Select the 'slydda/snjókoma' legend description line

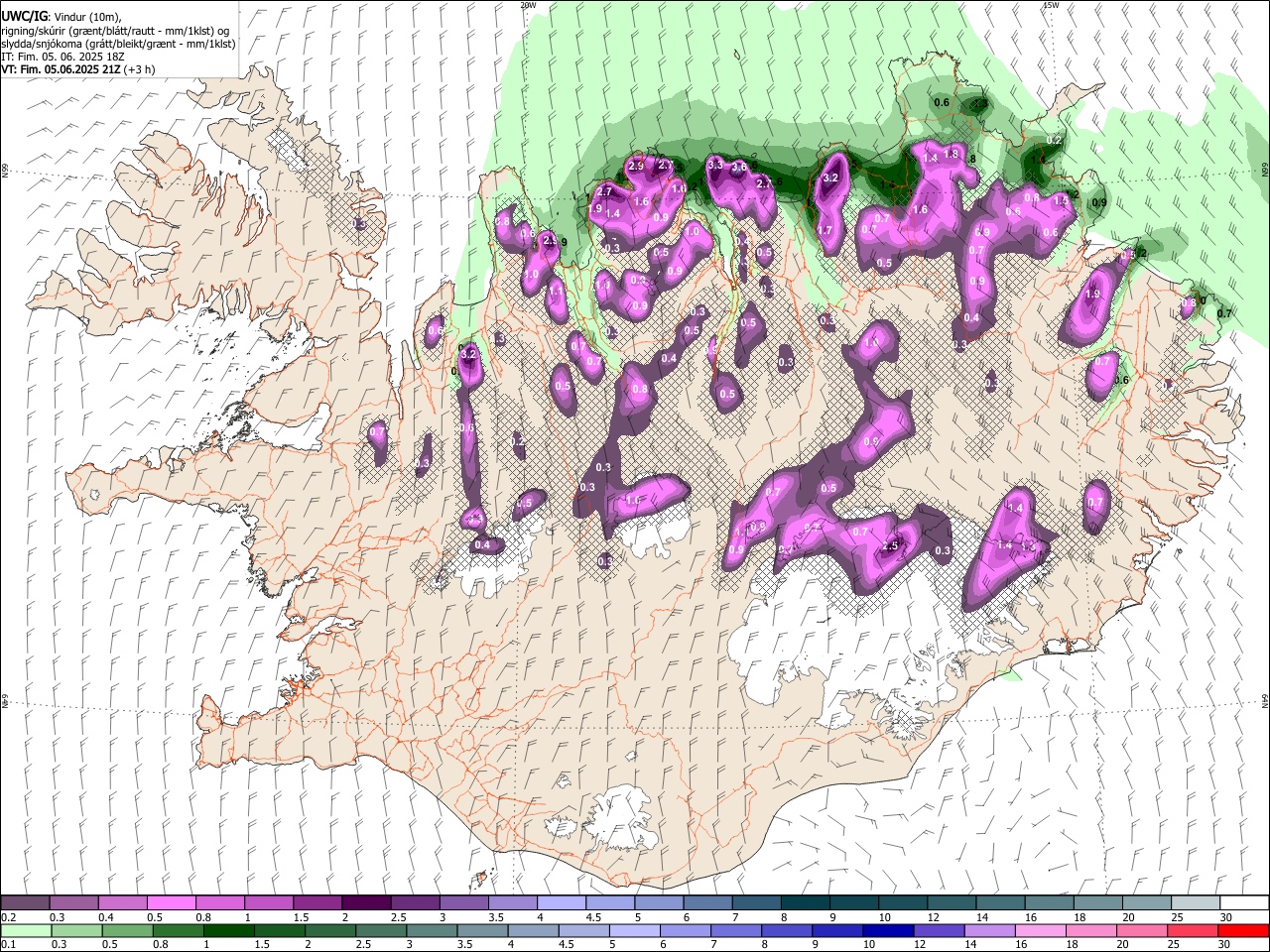point(118,44)
